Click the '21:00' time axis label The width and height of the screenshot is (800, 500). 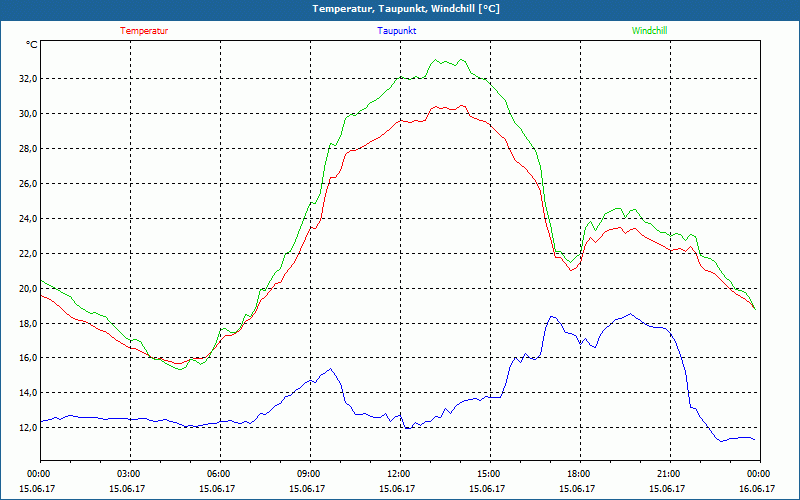tap(670, 474)
